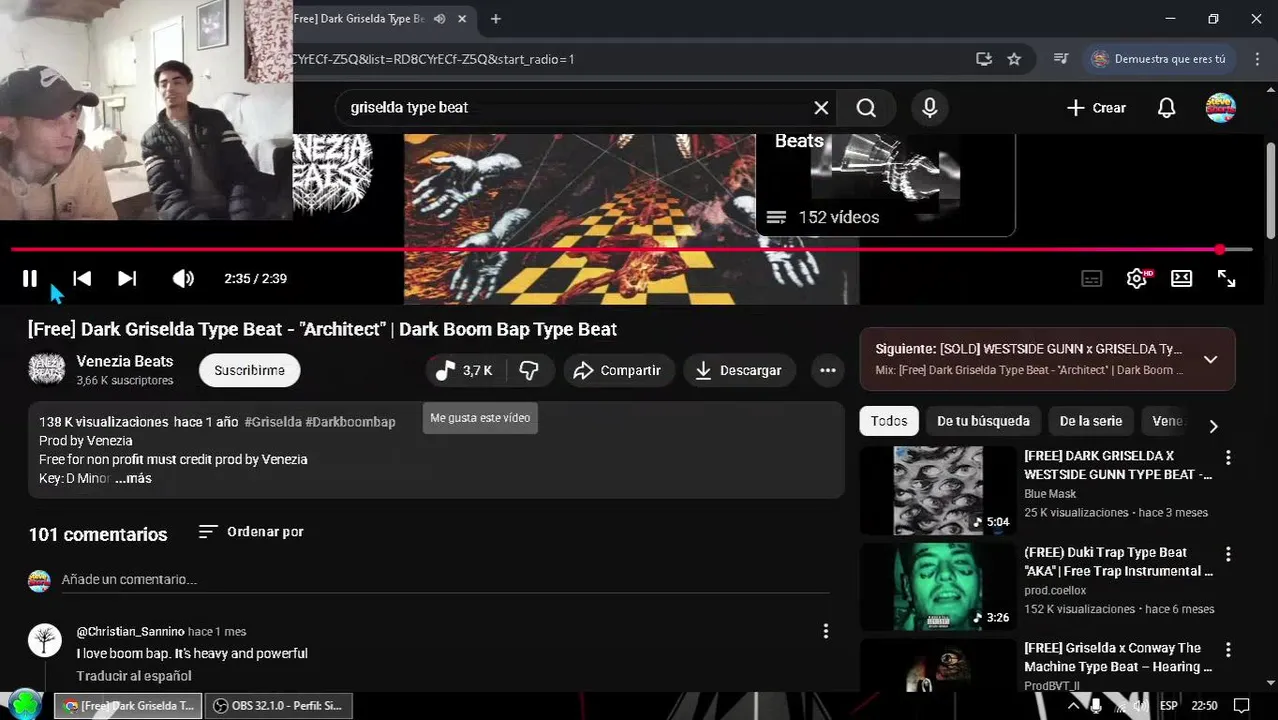Open the 152 vídeos playlist card
Image resolution: width=1278 pixels, height=720 pixels.
pyautogui.click(x=886, y=185)
